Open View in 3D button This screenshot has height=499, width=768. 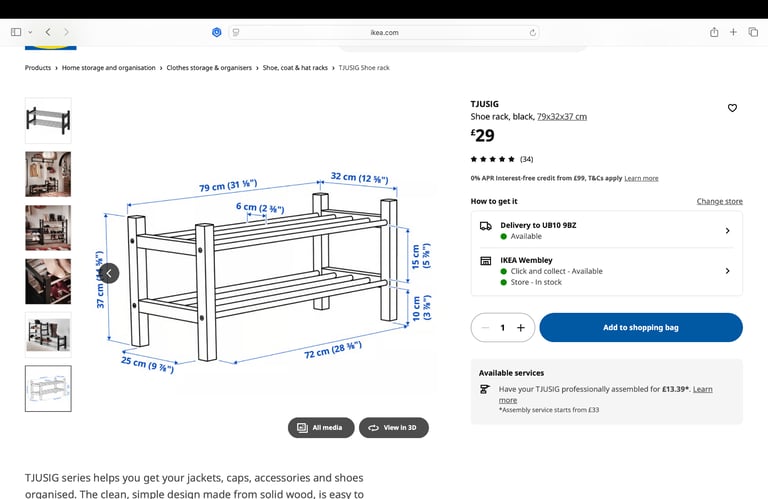click(x=394, y=428)
